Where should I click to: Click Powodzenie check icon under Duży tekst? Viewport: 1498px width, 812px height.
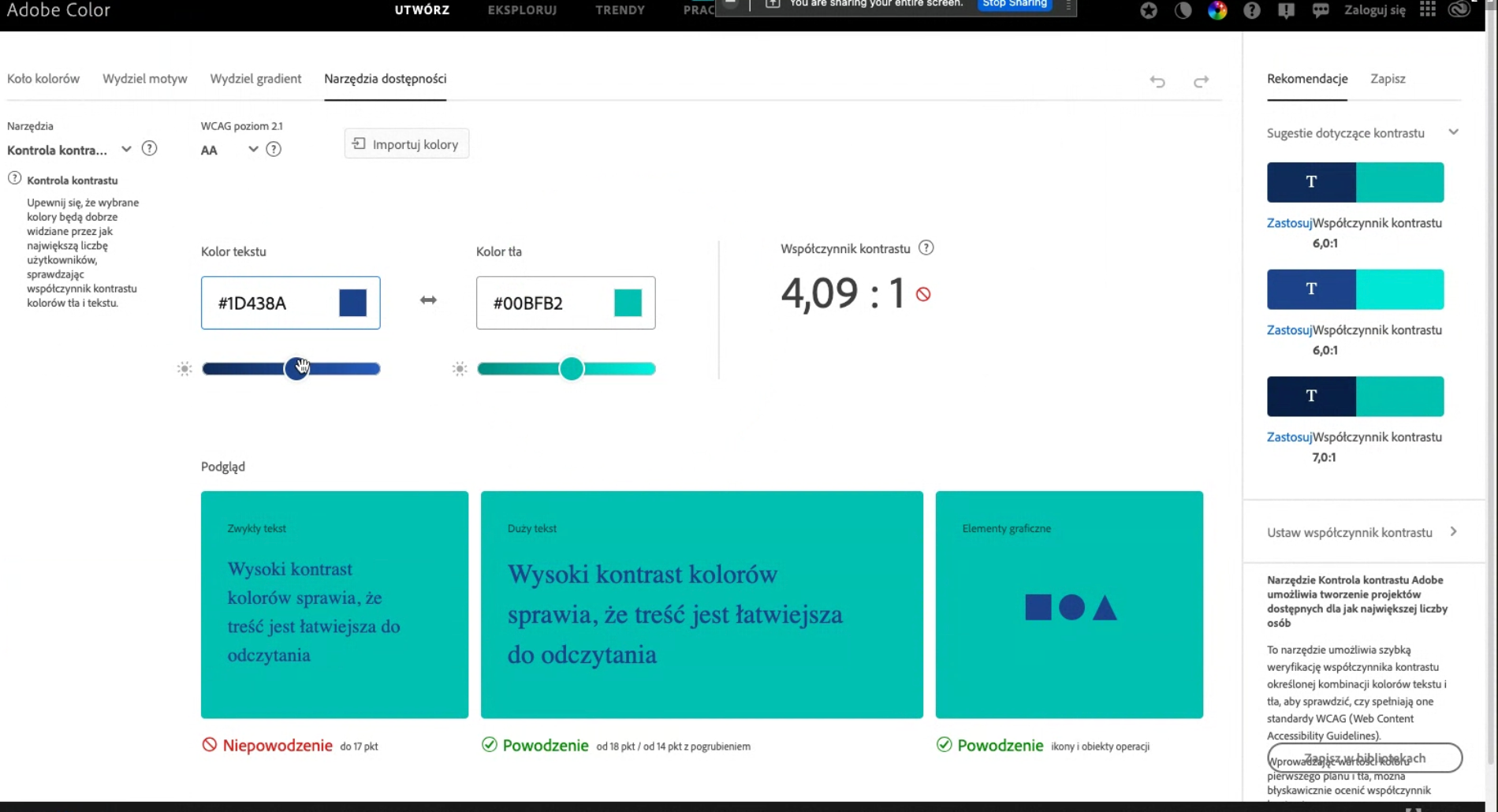pos(489,744)
